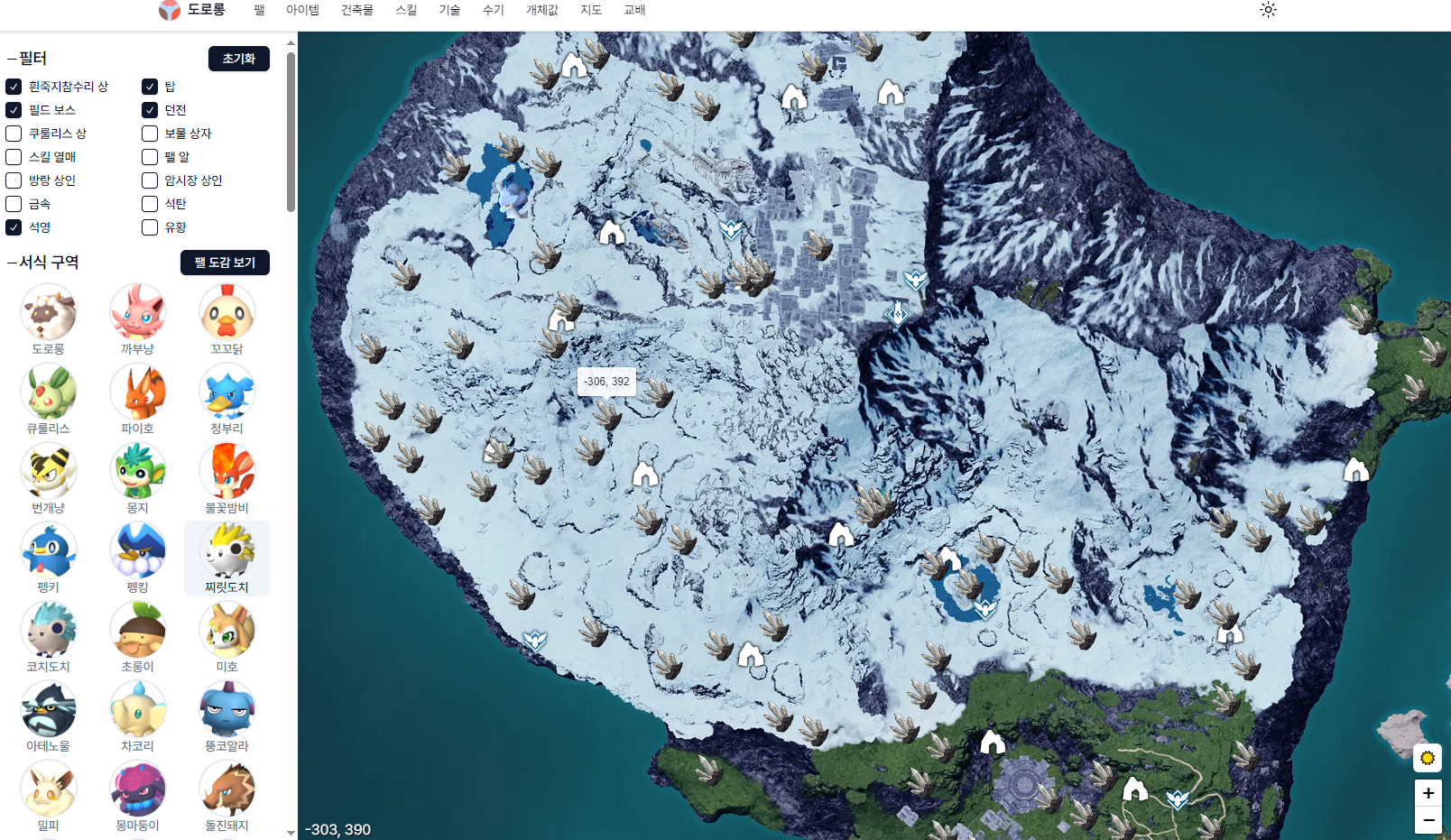The width and height of the screenshot is (1451, 840).
Task: Enable the 금속 filter checkbox
Action: (x=14, y=204)
